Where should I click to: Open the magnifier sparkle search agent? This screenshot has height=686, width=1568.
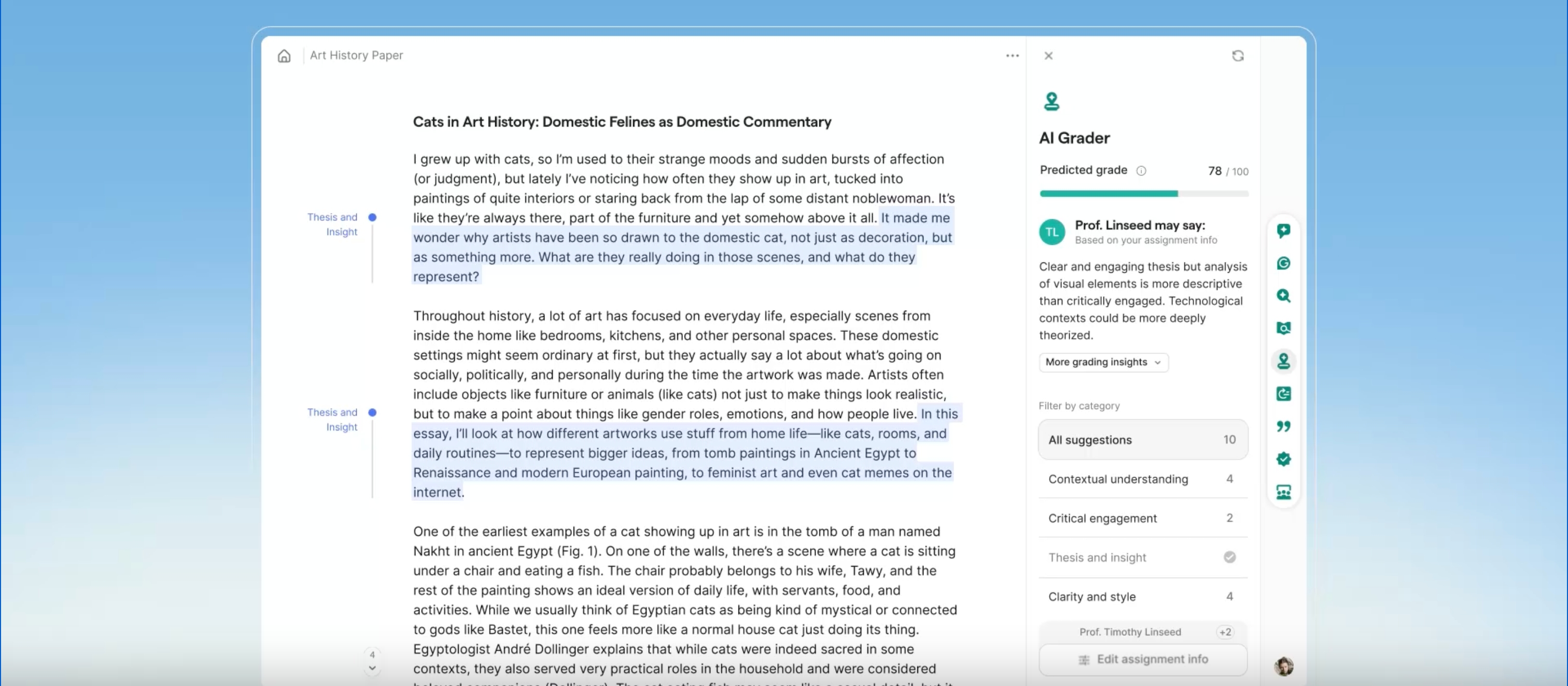click(x=1283, y=296)
